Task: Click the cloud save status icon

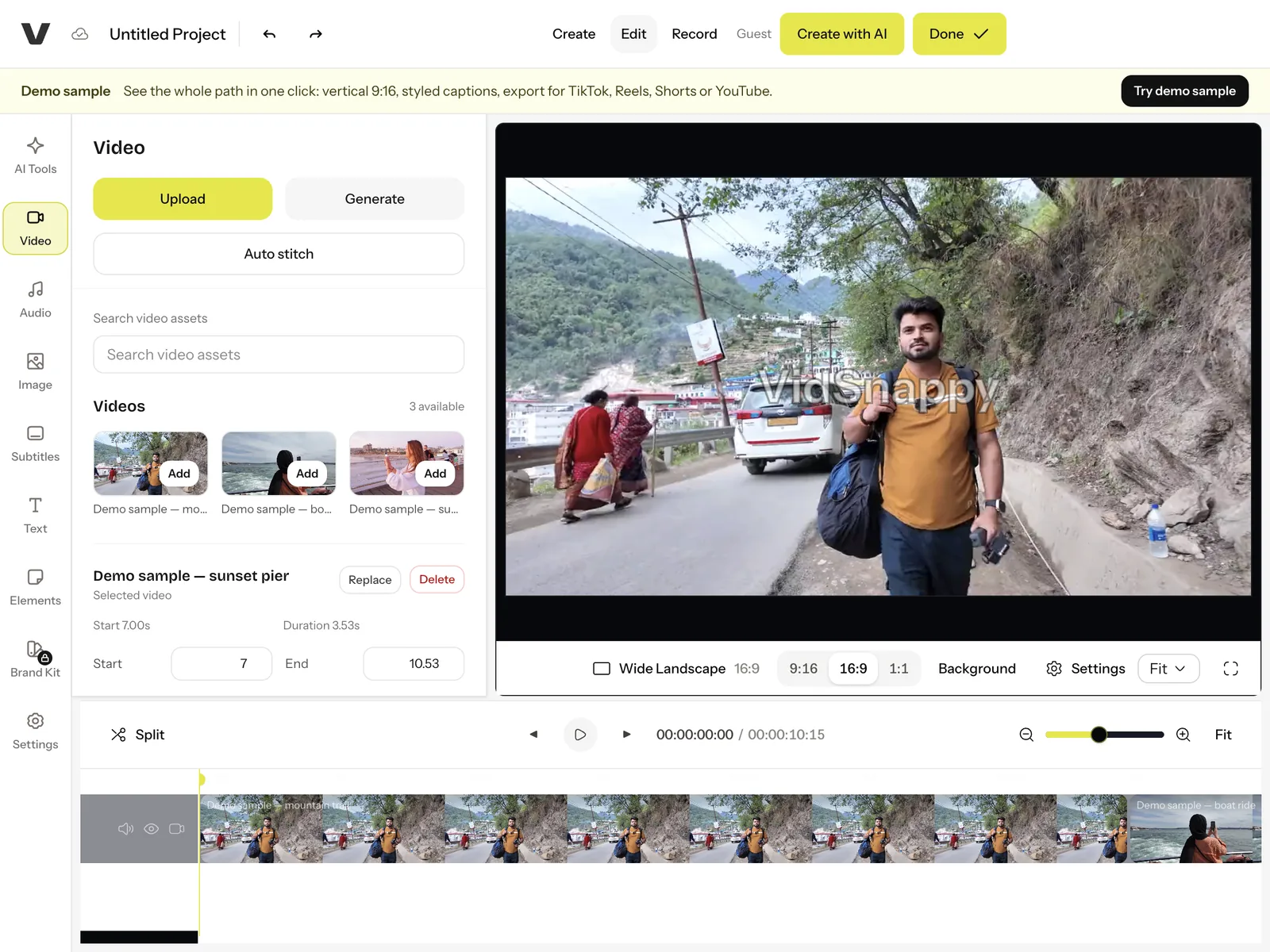Action: pos(79,34)
